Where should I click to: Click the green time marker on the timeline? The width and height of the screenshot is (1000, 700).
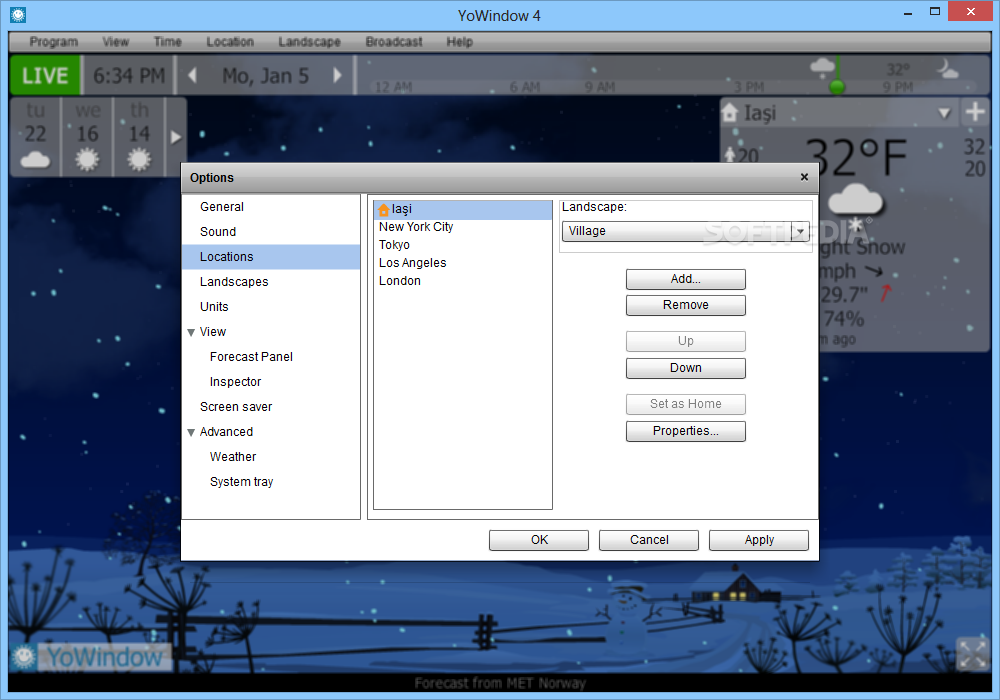837,86
